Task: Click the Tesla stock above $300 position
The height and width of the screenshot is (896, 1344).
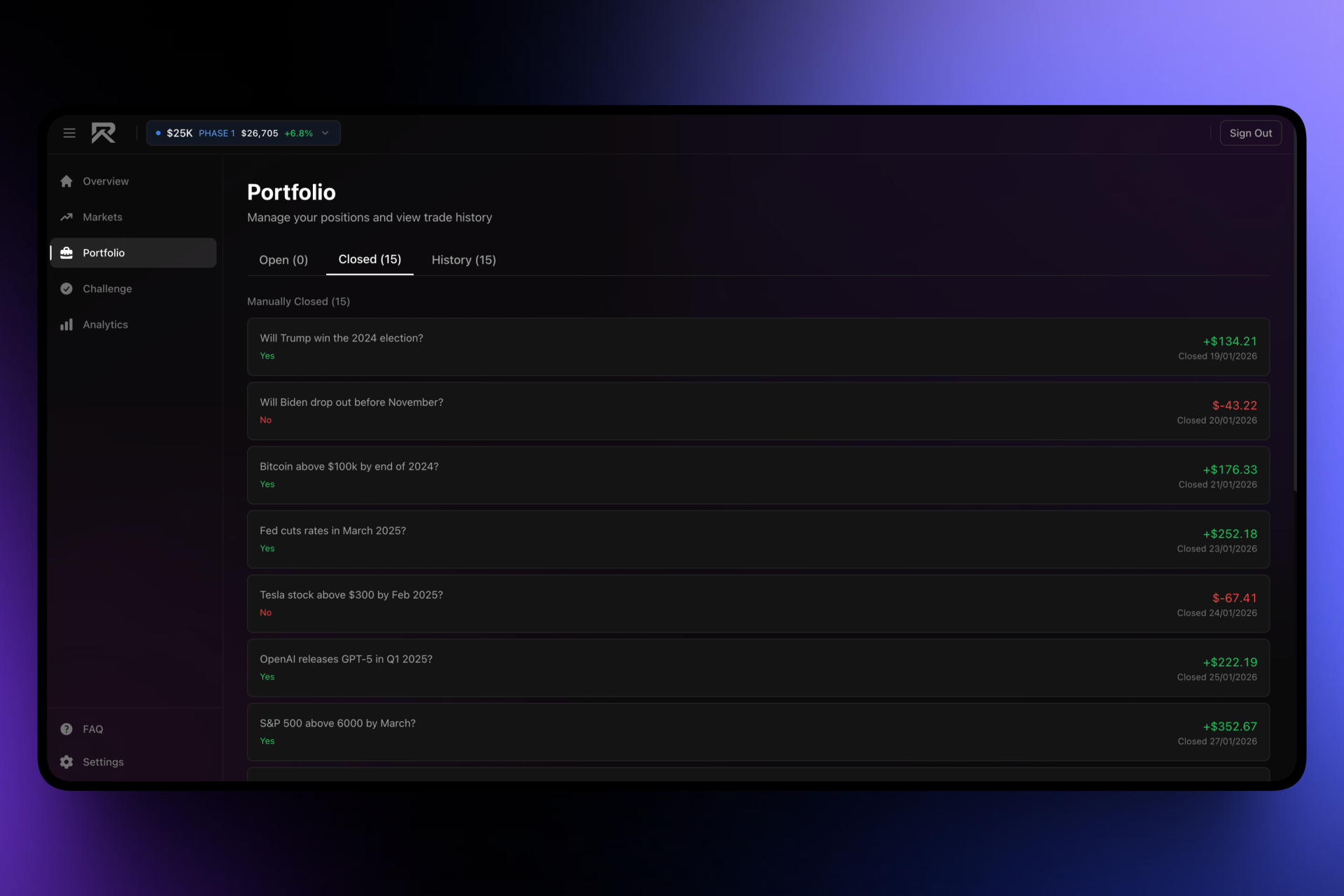Action: (757, 603)
